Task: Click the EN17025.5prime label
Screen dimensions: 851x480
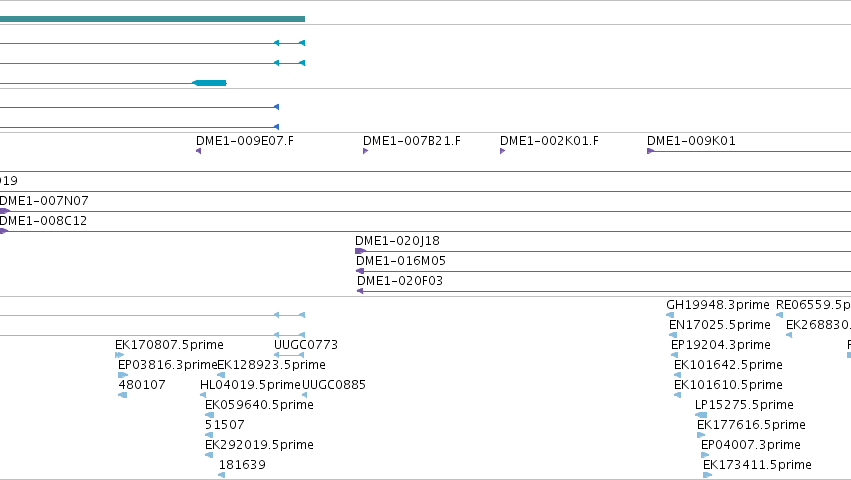Action: 720,325
